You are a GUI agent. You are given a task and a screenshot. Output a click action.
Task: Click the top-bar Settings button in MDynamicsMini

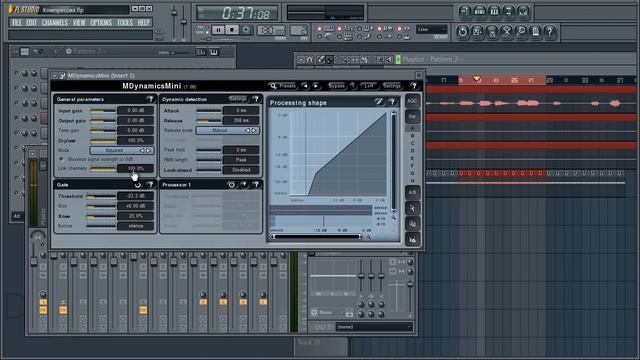click(x=392, y=86)
